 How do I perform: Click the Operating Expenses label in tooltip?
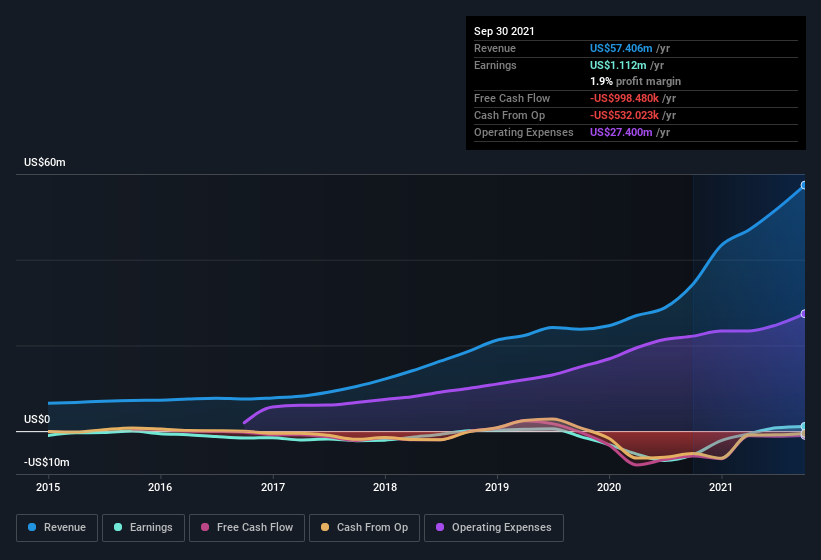point(524,132)
